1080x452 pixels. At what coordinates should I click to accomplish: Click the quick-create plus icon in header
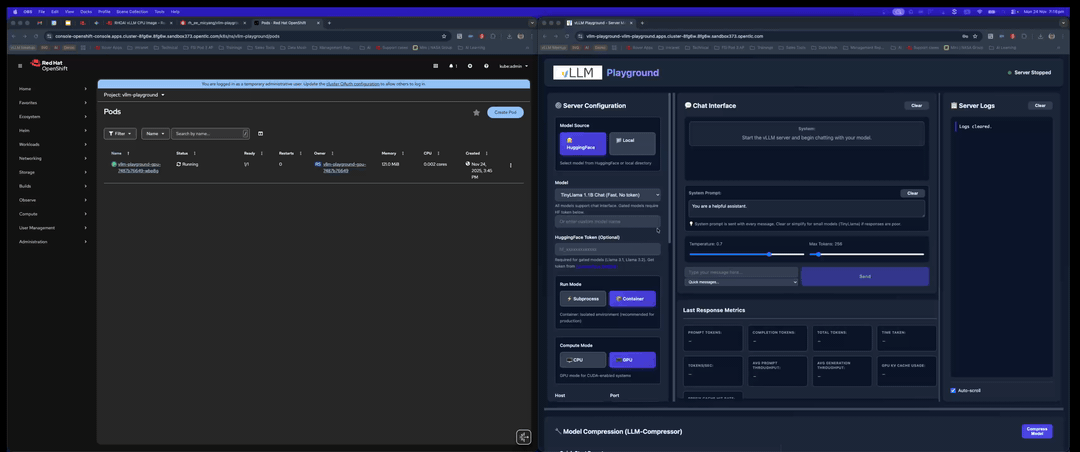470,66
